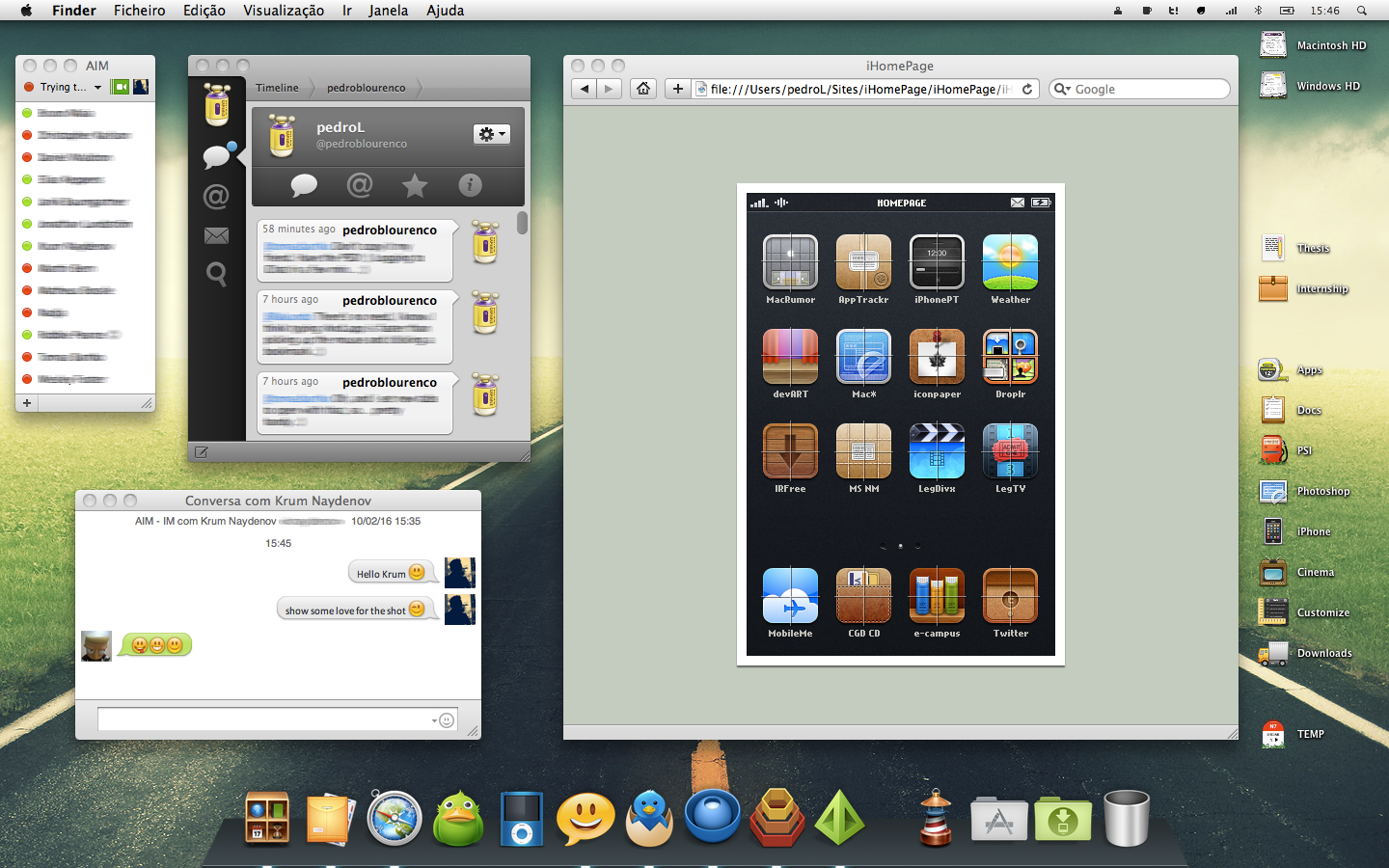Open the Droplr icon in iHomePage

1010,357
